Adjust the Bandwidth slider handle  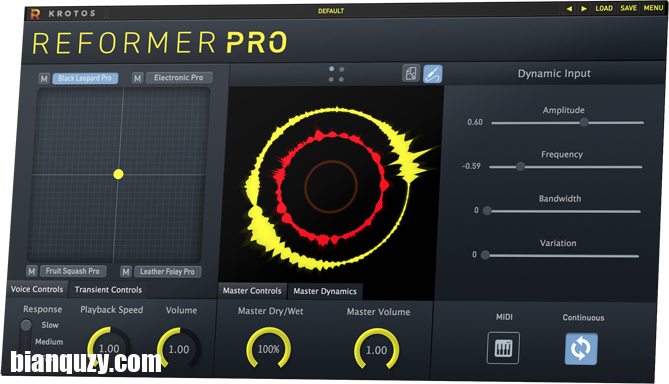(487, 210)
